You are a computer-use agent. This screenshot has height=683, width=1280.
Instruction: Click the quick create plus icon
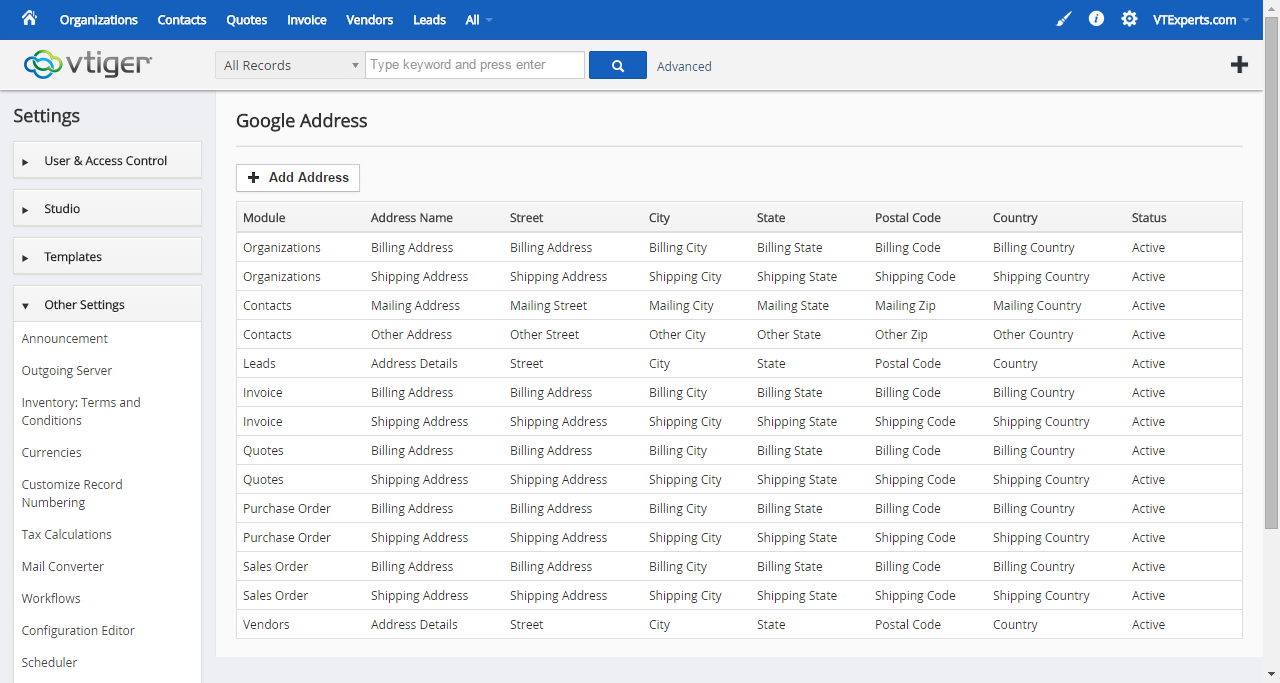point(1239,65)
